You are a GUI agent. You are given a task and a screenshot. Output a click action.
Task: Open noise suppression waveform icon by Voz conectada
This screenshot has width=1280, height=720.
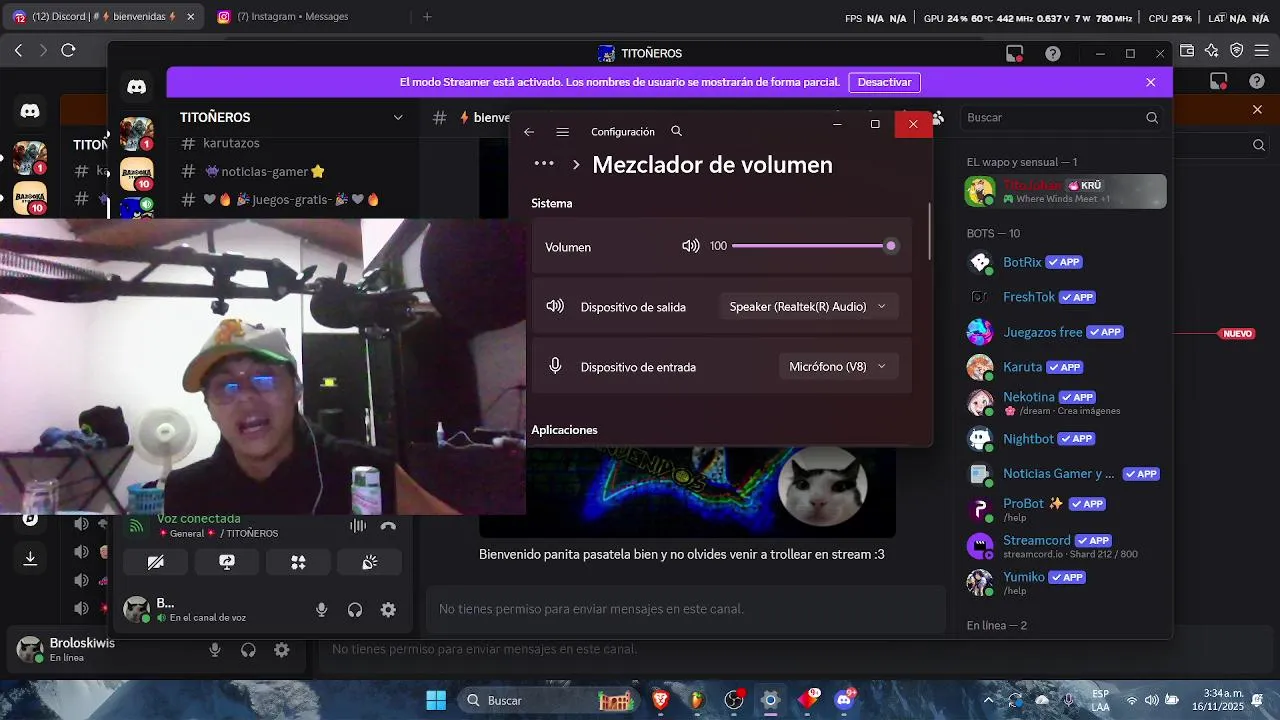click(358, 526)
